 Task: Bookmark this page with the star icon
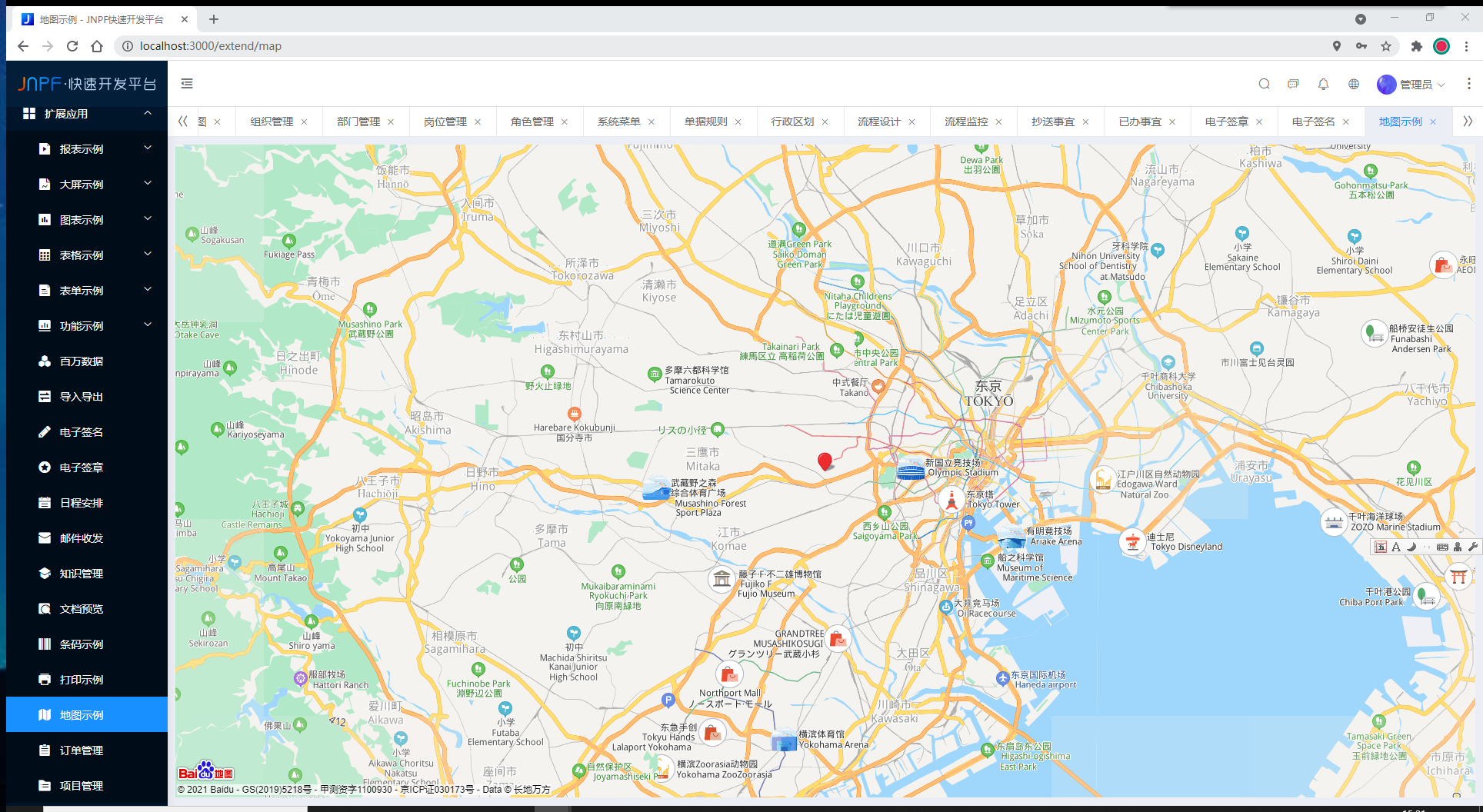pos(1386,46)
